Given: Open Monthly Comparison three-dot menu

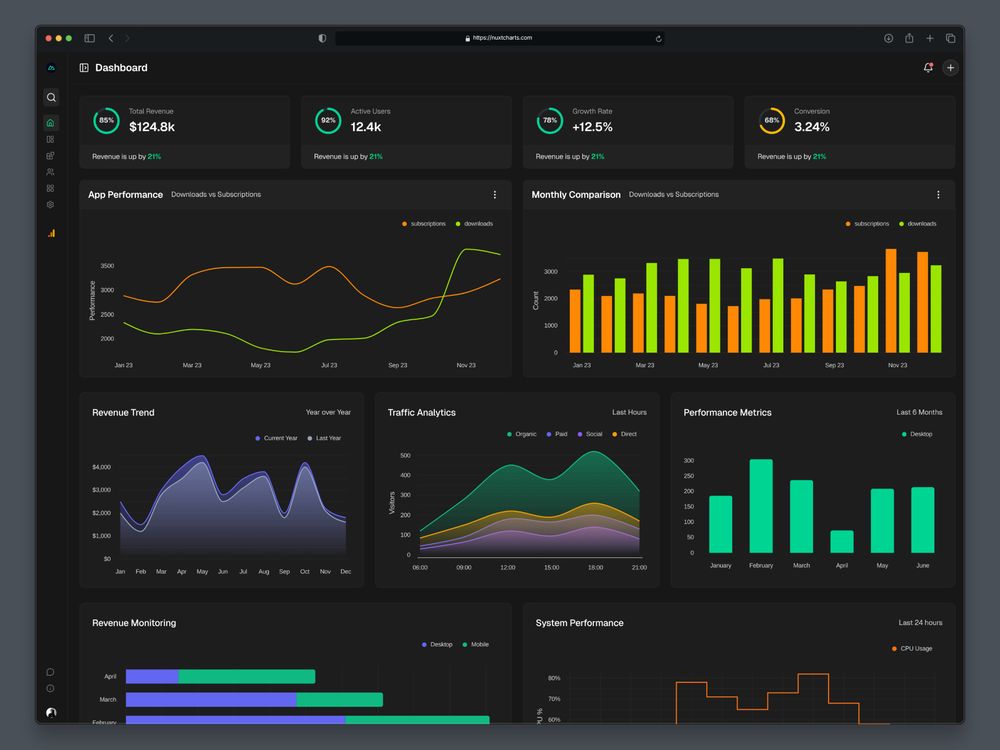Looking at the screenshot, I should pyautogui.click(x=938, y=195).
